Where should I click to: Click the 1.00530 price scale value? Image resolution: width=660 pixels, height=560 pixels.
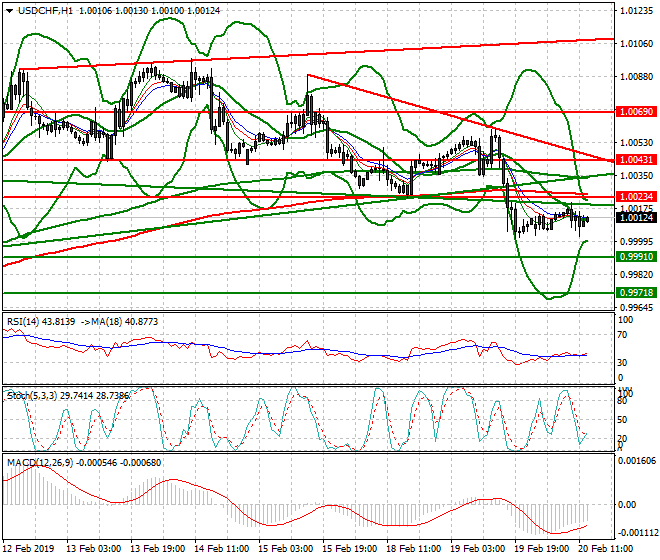pyautogui.click(x=637, y=143)
